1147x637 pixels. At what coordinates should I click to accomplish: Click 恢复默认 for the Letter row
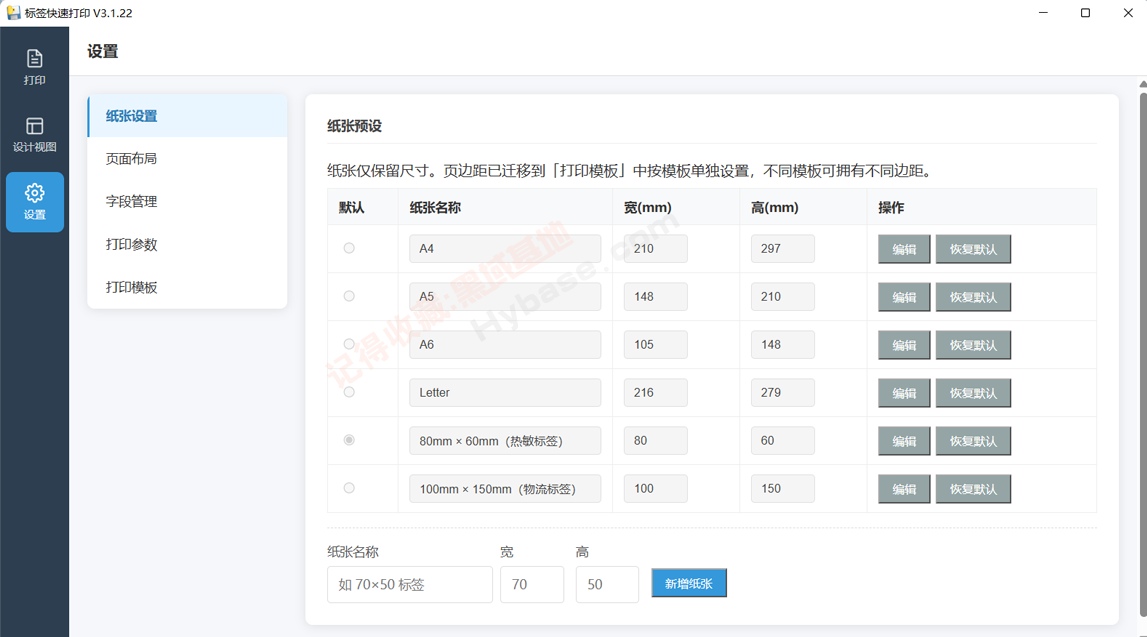tap(973, 393)
